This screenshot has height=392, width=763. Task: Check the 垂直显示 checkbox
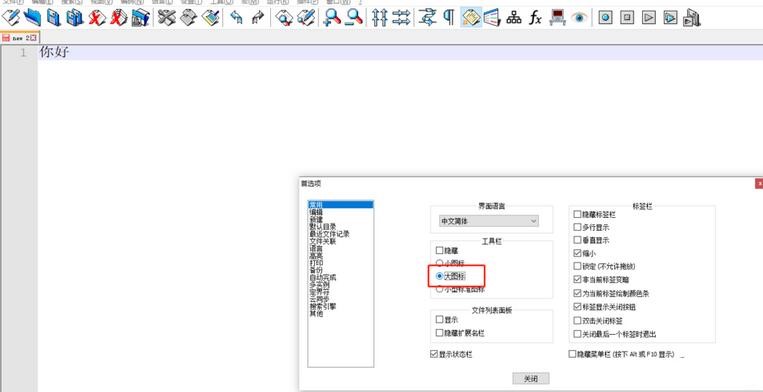pyautogui.click(x=578, y=240)
